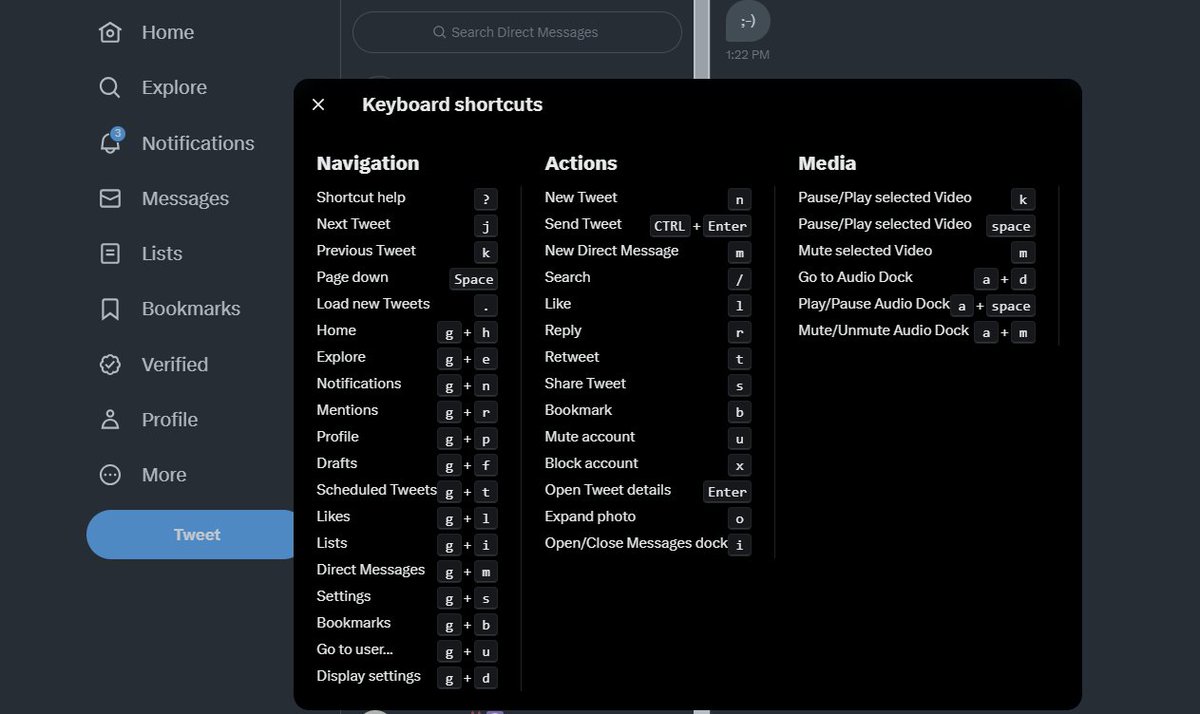The height and width of the screenshot is (714, 1200).
Task: Click the Lists icon in sidebar
Action: 110,253
